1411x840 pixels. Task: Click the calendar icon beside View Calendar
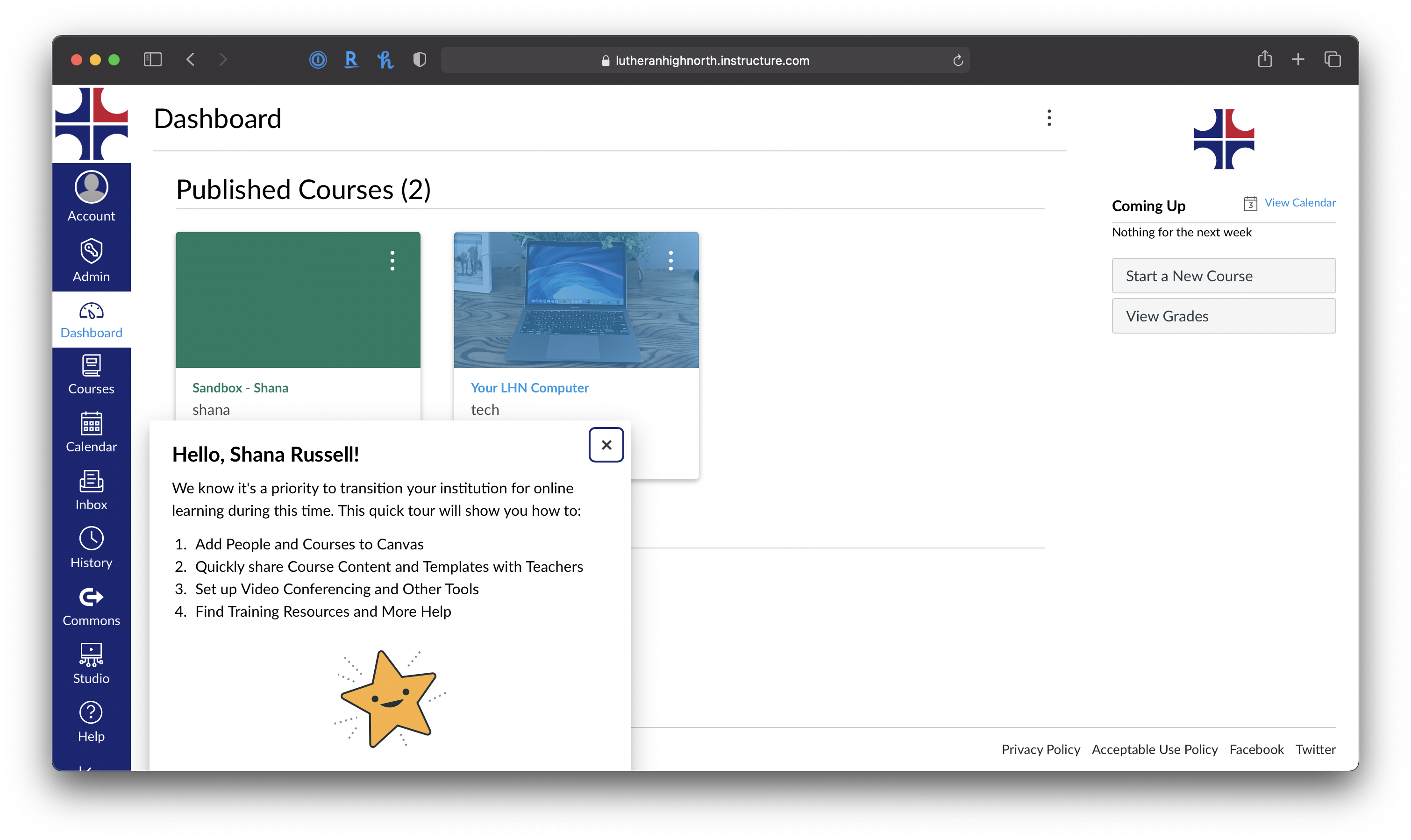coord(1250,203)
